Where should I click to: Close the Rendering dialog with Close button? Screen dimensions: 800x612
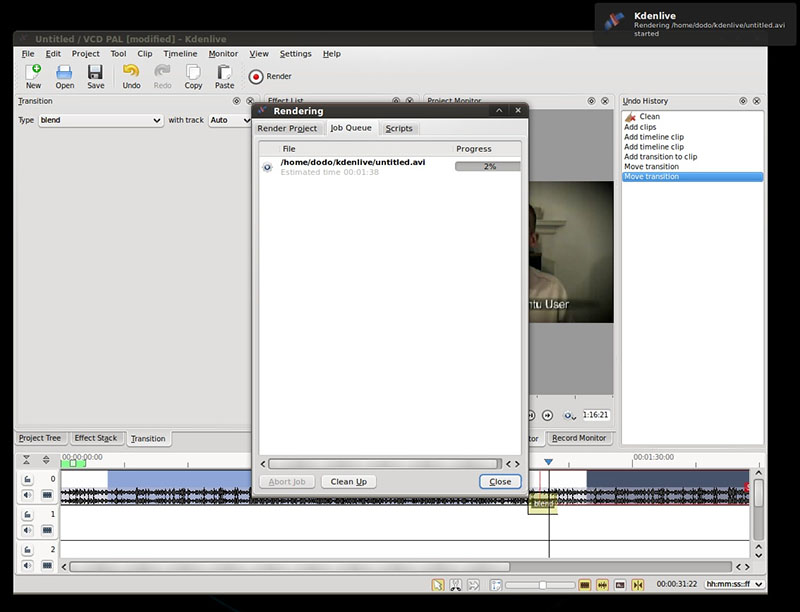500,481
